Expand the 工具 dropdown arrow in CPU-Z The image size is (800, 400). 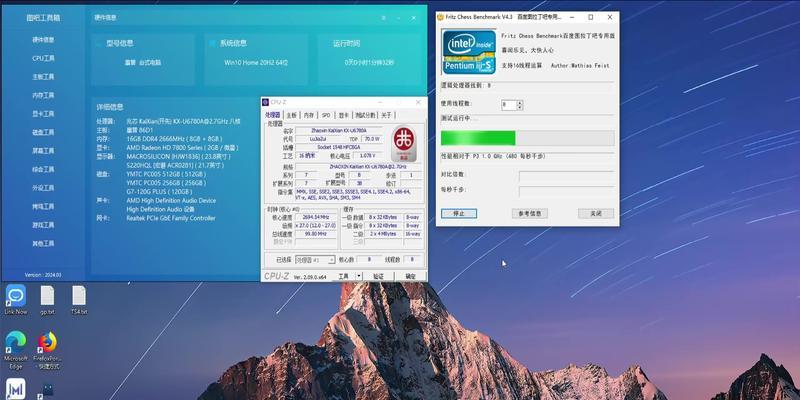359,276
